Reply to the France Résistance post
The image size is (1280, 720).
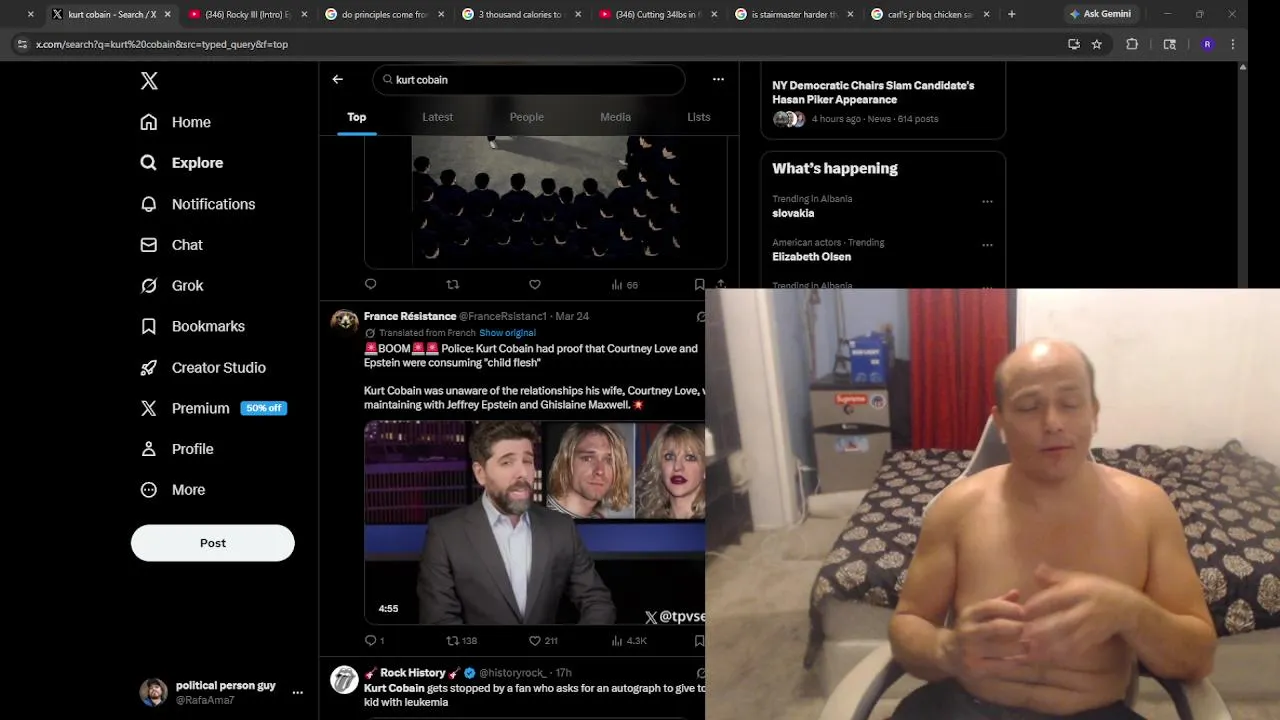pyautogui.click(x=374, y=641)
